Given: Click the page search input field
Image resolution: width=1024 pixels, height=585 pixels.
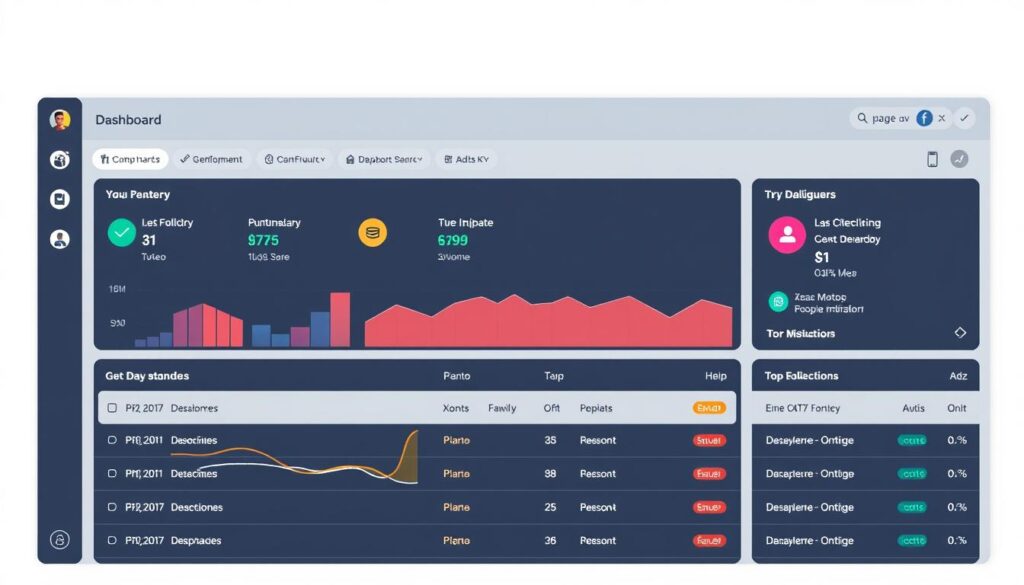Looking at the screenshot, I should point(888,118).
